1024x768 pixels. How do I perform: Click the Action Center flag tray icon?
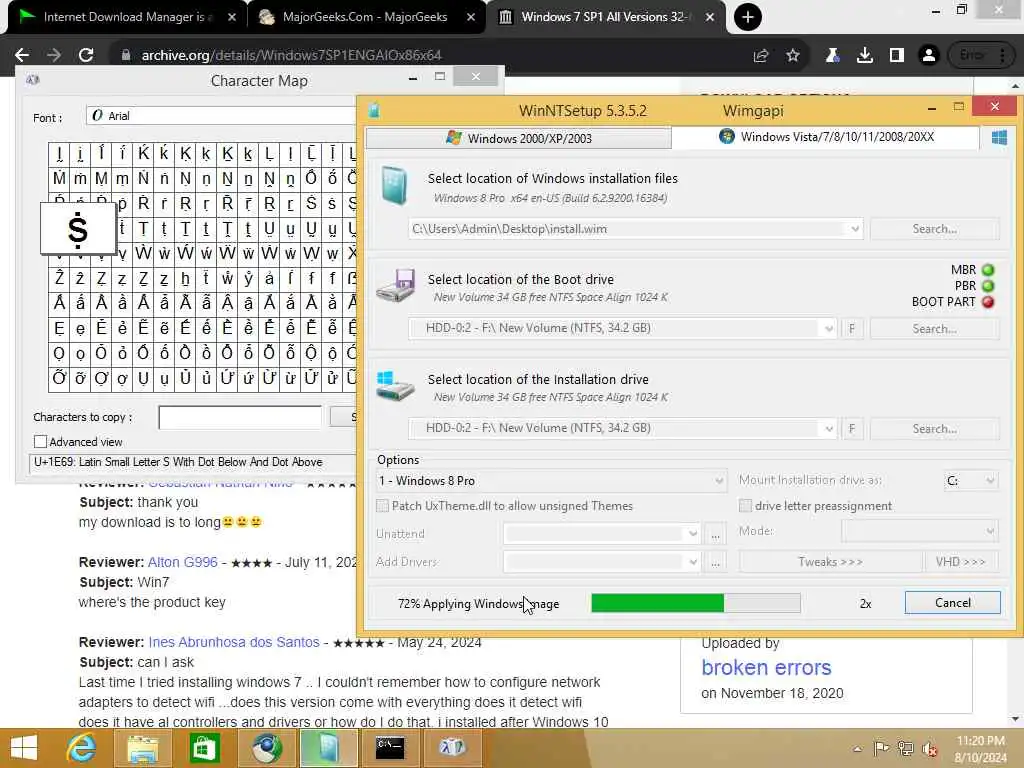click(881, 749)
